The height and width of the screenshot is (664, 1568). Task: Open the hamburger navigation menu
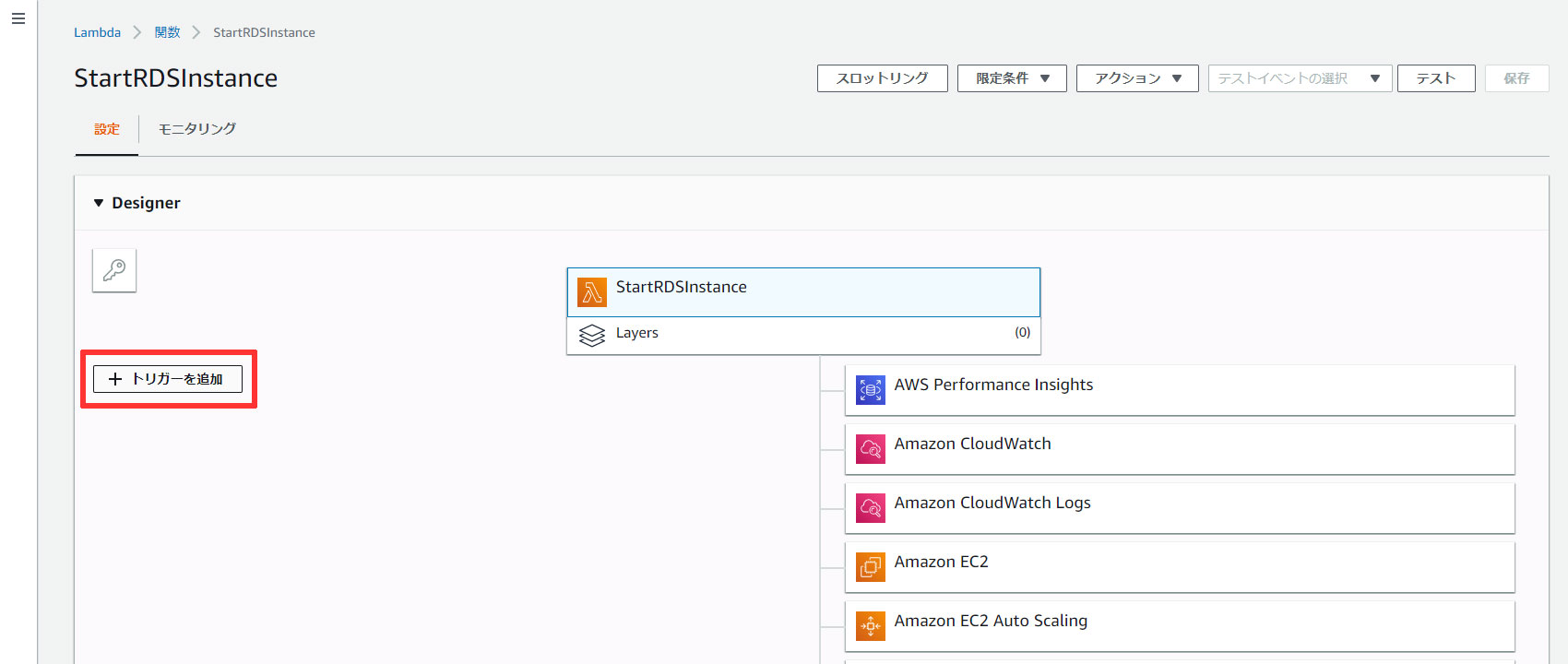point(18,18)
